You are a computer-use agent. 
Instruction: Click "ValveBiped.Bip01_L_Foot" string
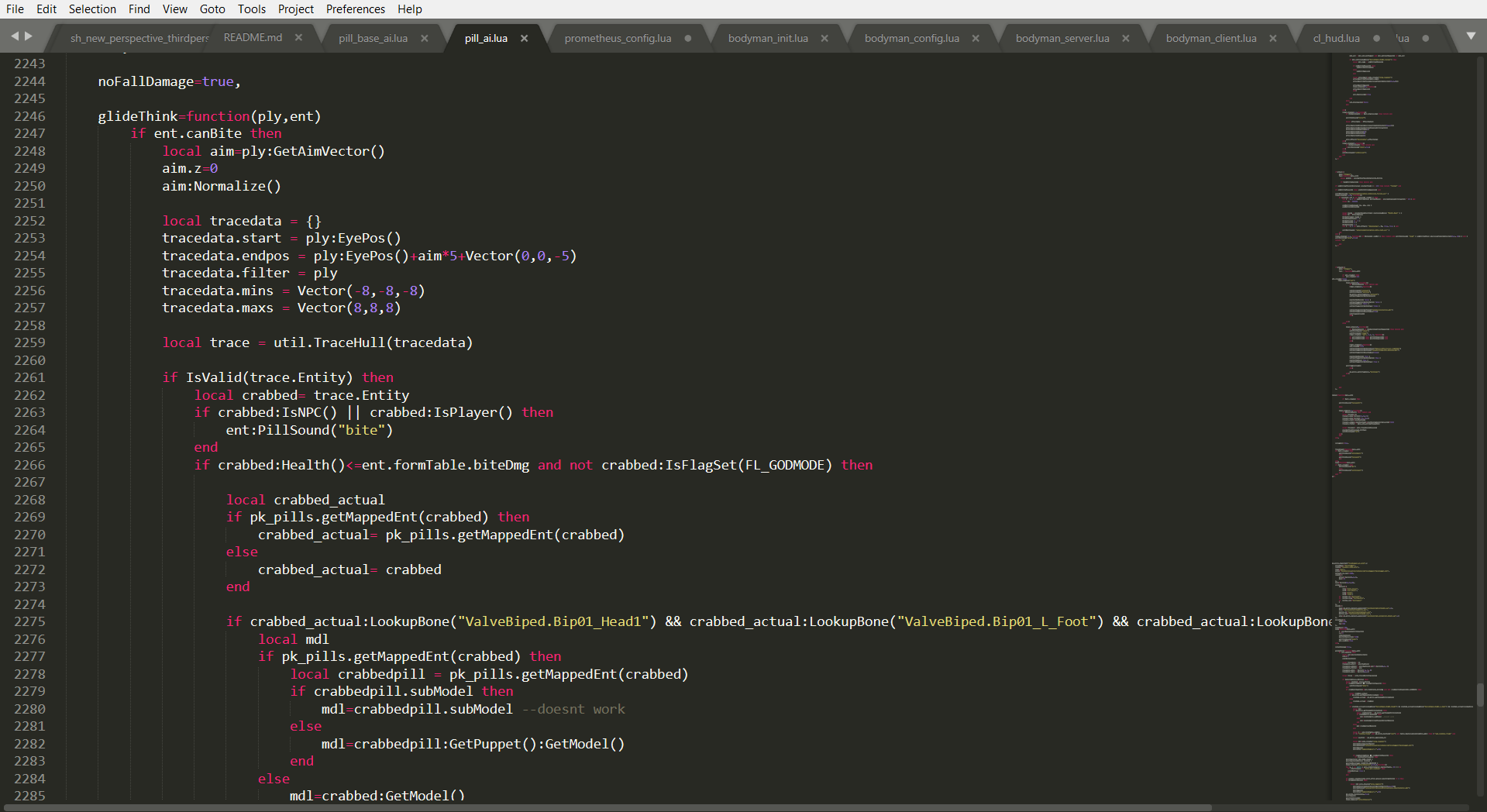[x=996, y=621]
